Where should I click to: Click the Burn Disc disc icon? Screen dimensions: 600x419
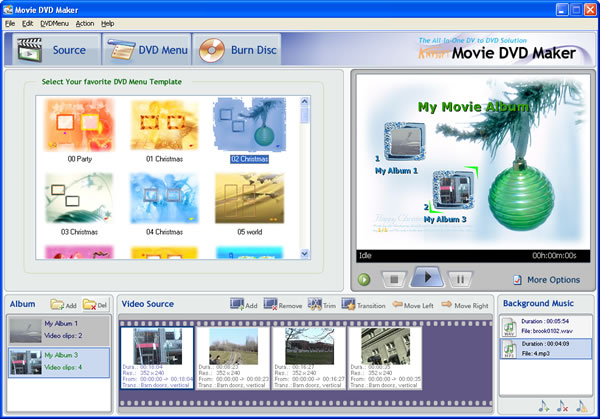click(x=212, y=51)
